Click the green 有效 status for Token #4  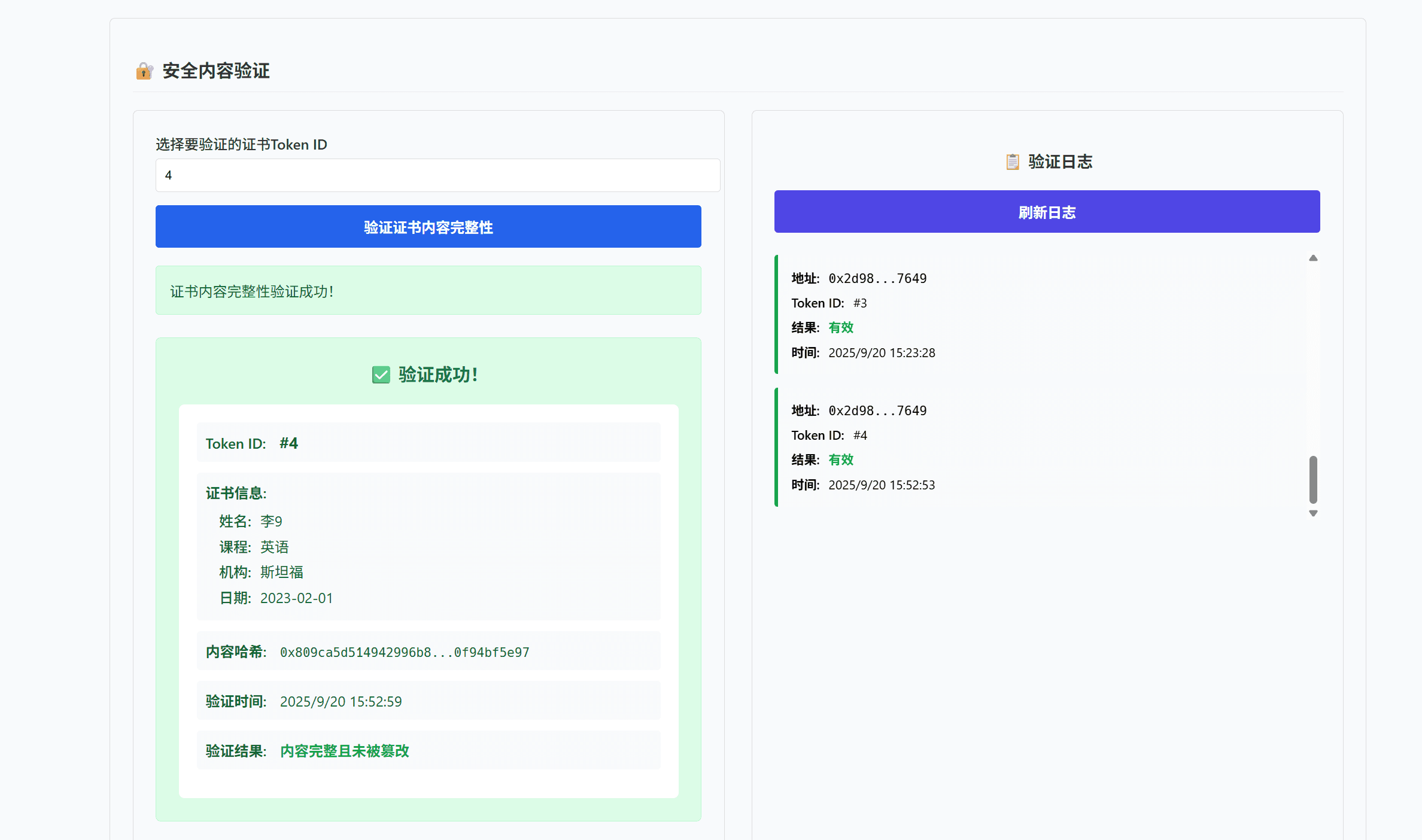click(x=841, y=459)
